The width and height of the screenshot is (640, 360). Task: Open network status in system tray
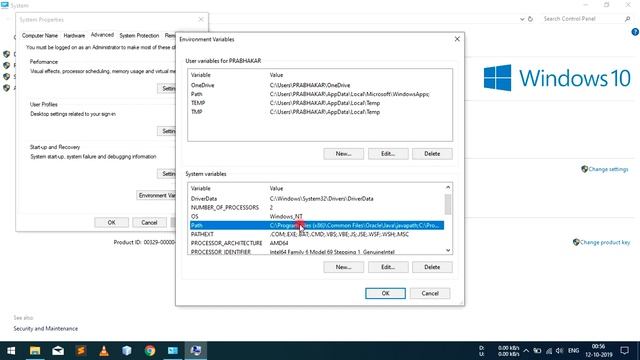point(549,351)
